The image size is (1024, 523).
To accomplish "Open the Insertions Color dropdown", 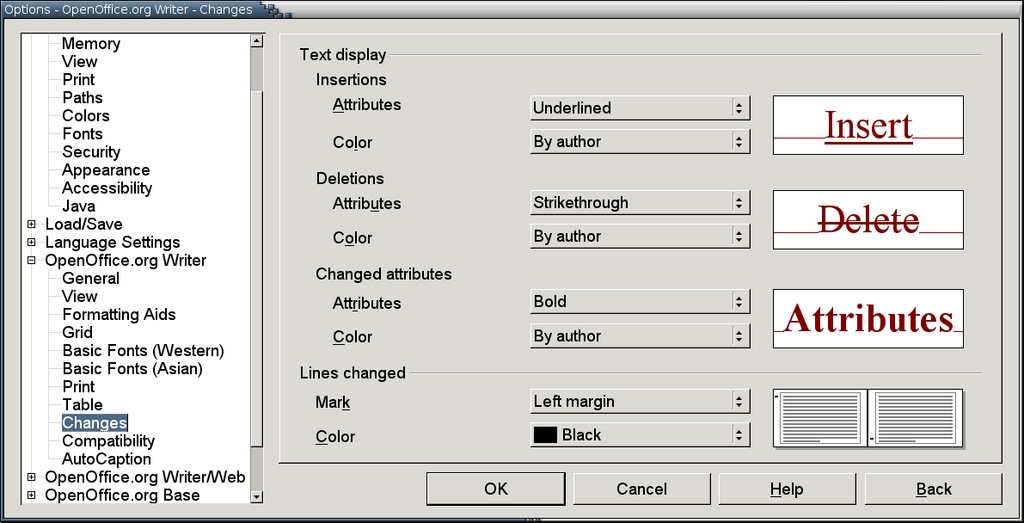I will [x=639, y=142].
